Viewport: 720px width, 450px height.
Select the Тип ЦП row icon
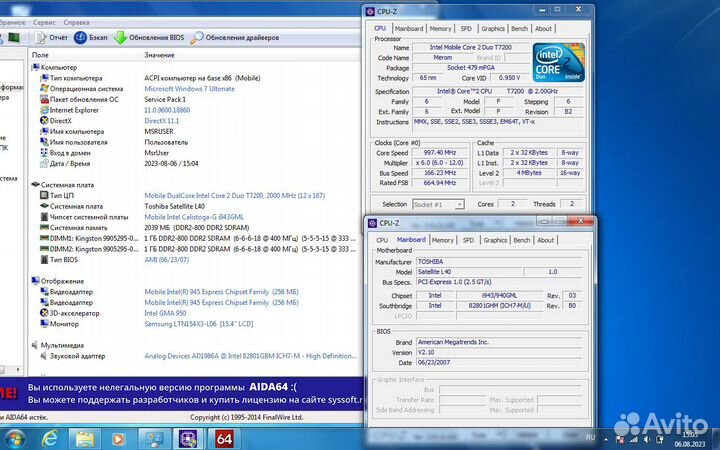pyautogui.click(x=44, y=196)
